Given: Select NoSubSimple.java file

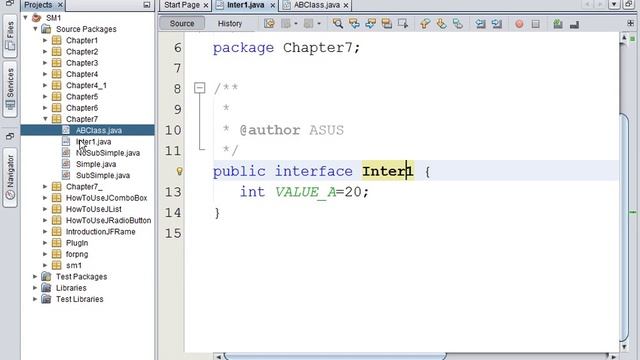Looking at the screenshot, I should (108, 153).
